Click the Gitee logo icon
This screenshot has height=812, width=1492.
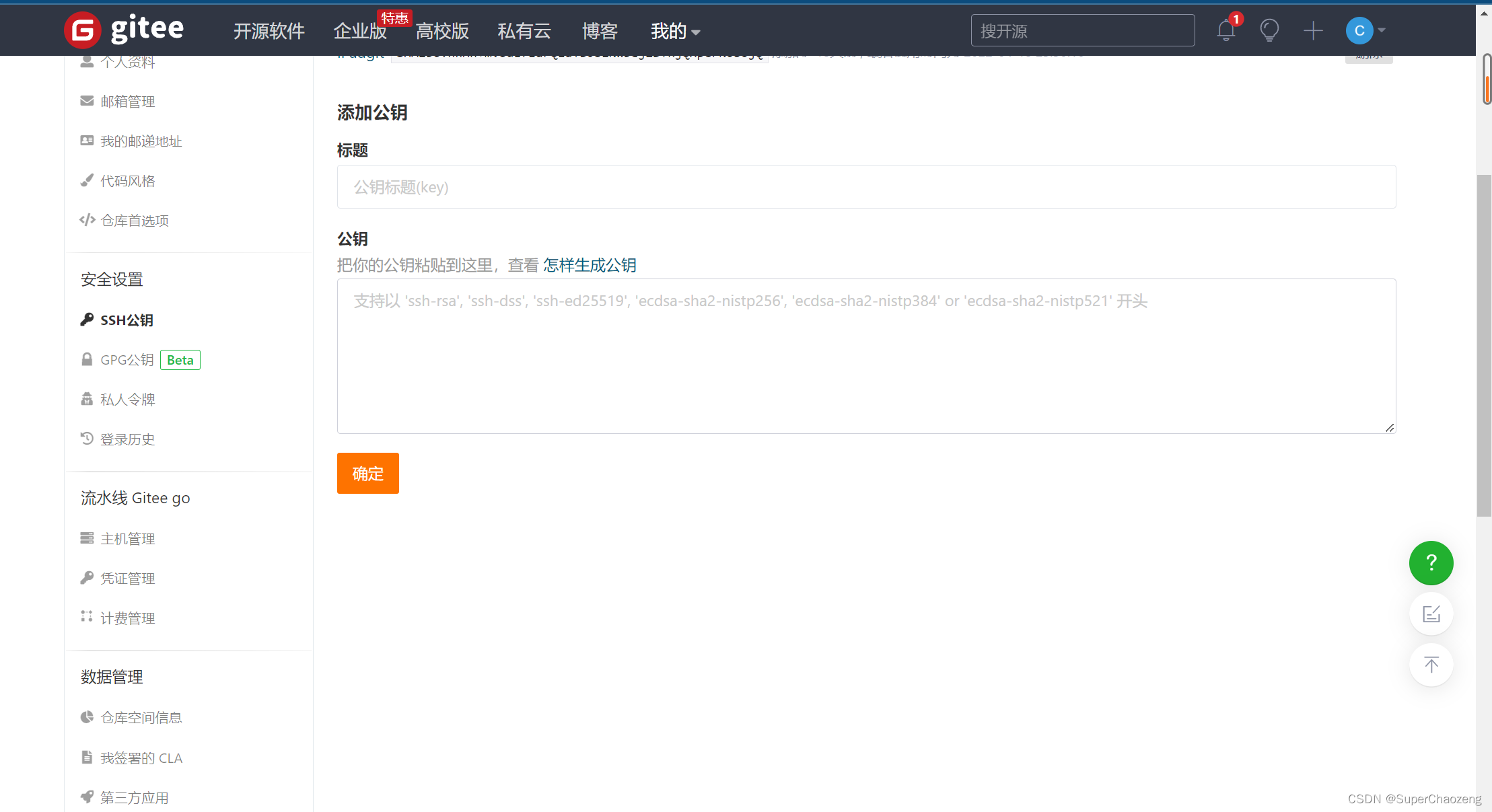pyautogui.click(x=82, y=30)
